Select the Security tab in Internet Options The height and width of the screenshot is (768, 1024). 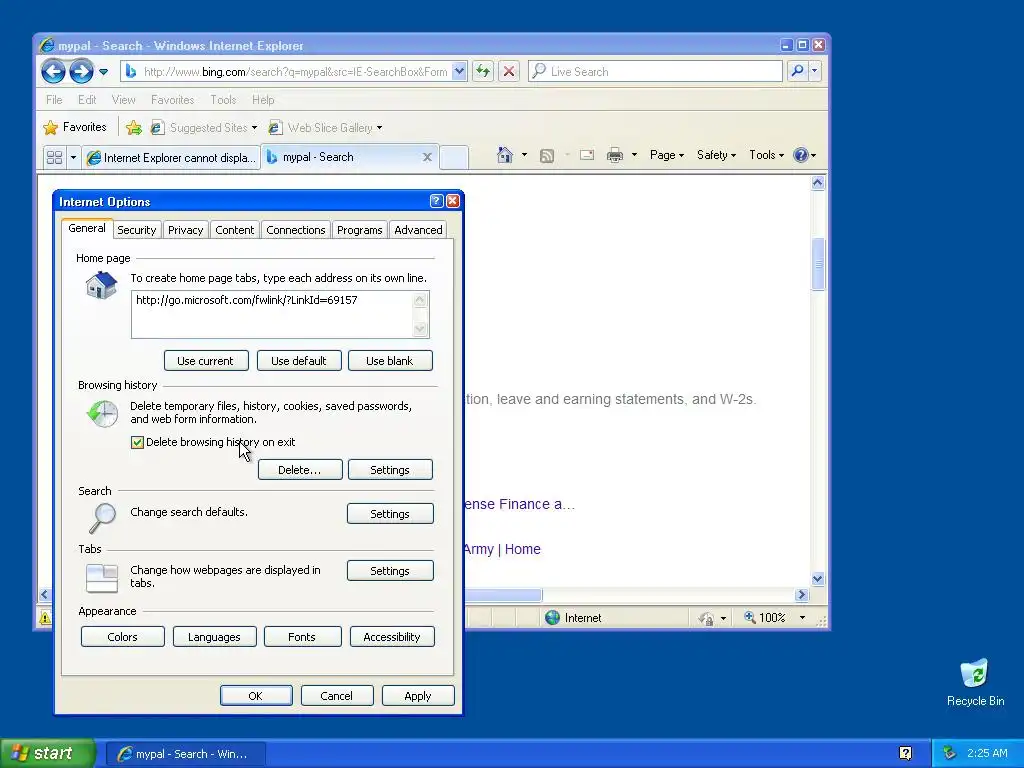point(136,230)
